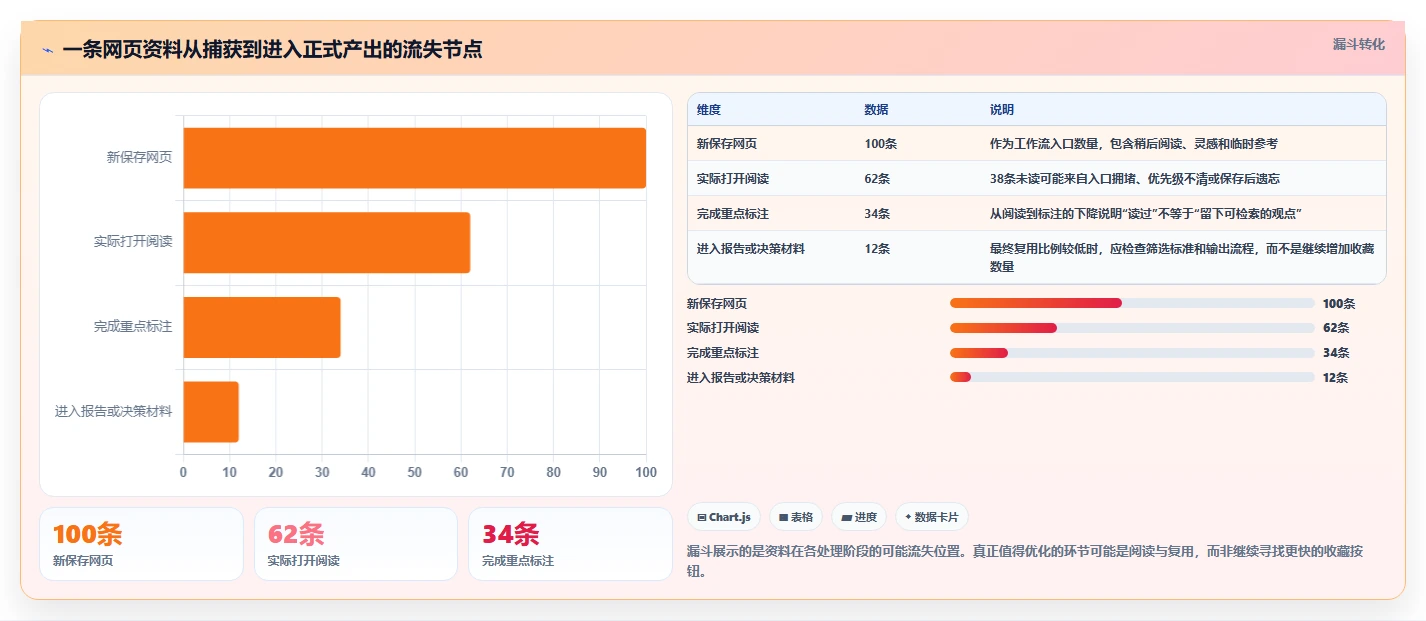Click the description starting 作为工作流入口数量
Image resolution: width=1426 pixels, height=621 pixels.
1134,144
